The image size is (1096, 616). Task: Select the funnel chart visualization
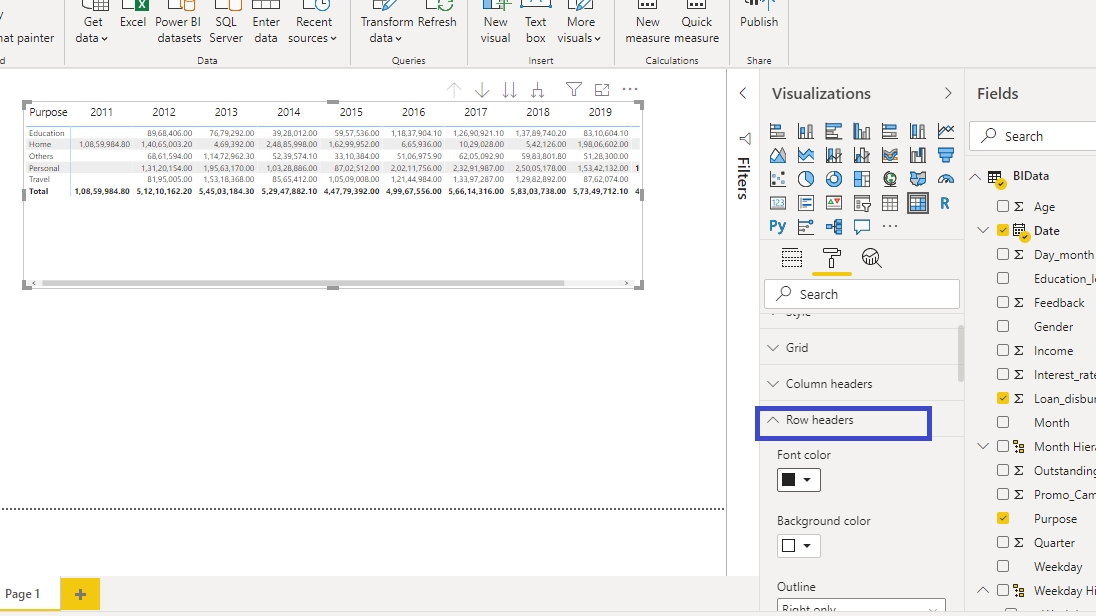coord(945,155)
